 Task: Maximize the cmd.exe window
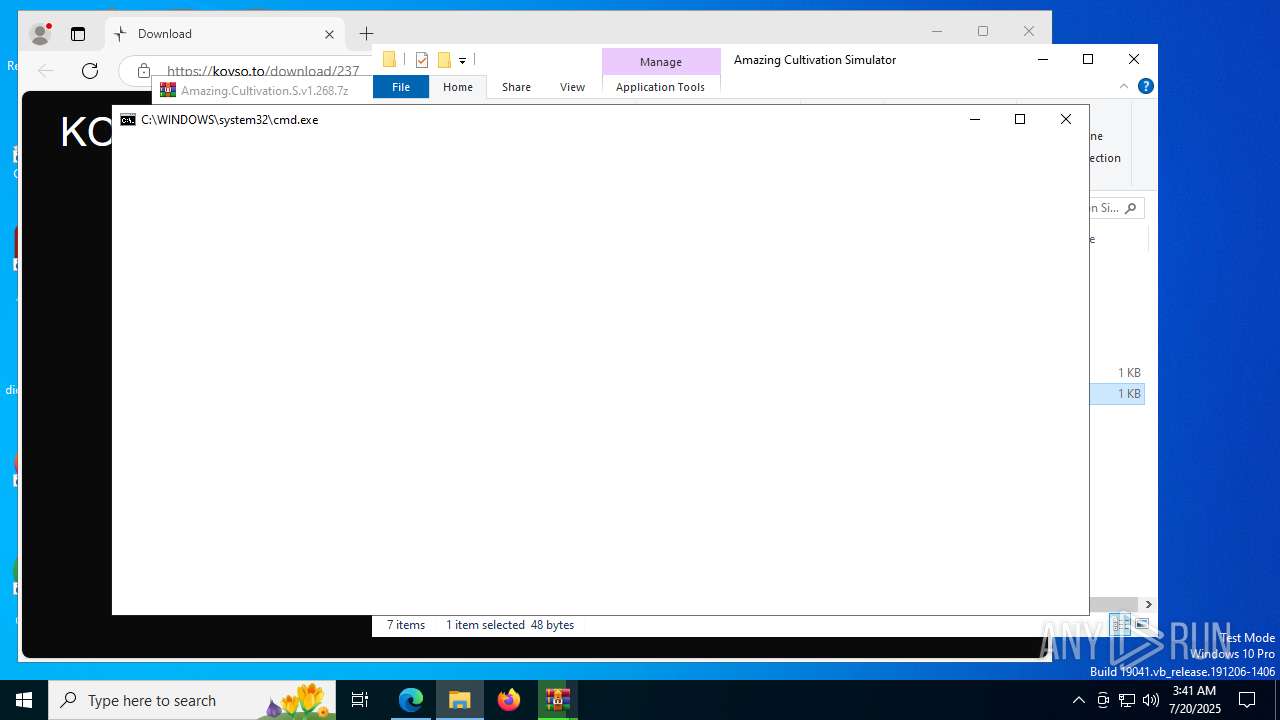[x=1020, y=119]
